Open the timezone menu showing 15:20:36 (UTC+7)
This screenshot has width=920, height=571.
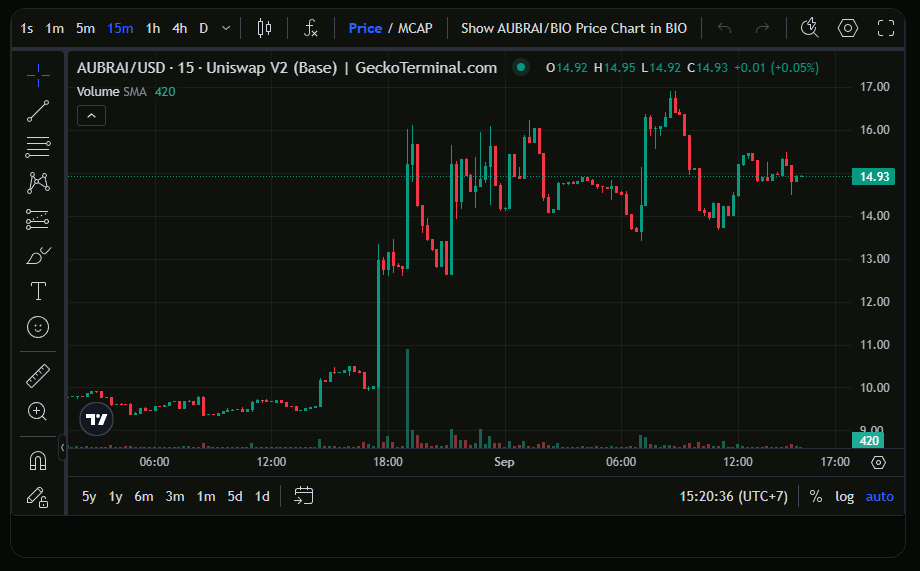(733, 496)
